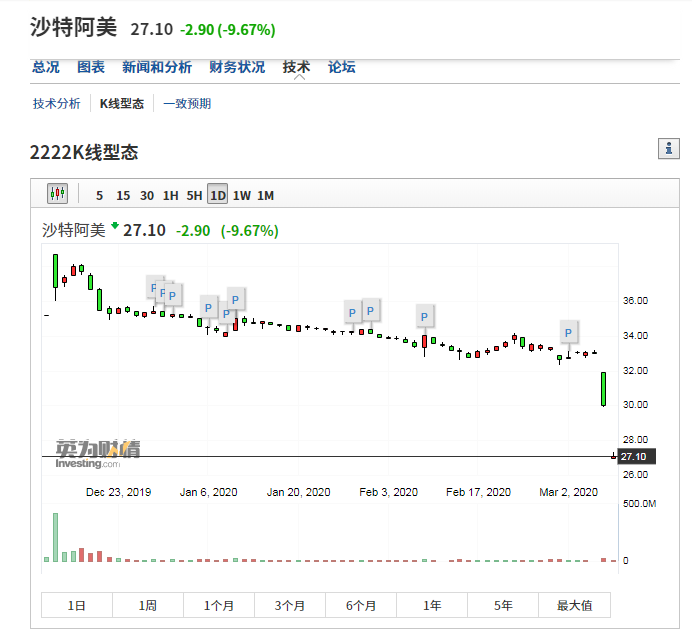Go to the 图表 chart tab

pos(91,67)
